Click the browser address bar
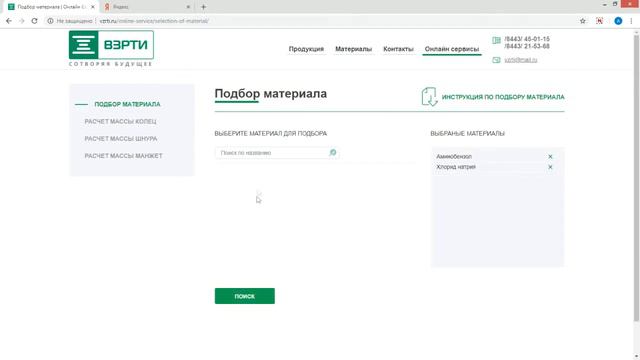Screen dimensions: 640x360 tap(310, 21)
